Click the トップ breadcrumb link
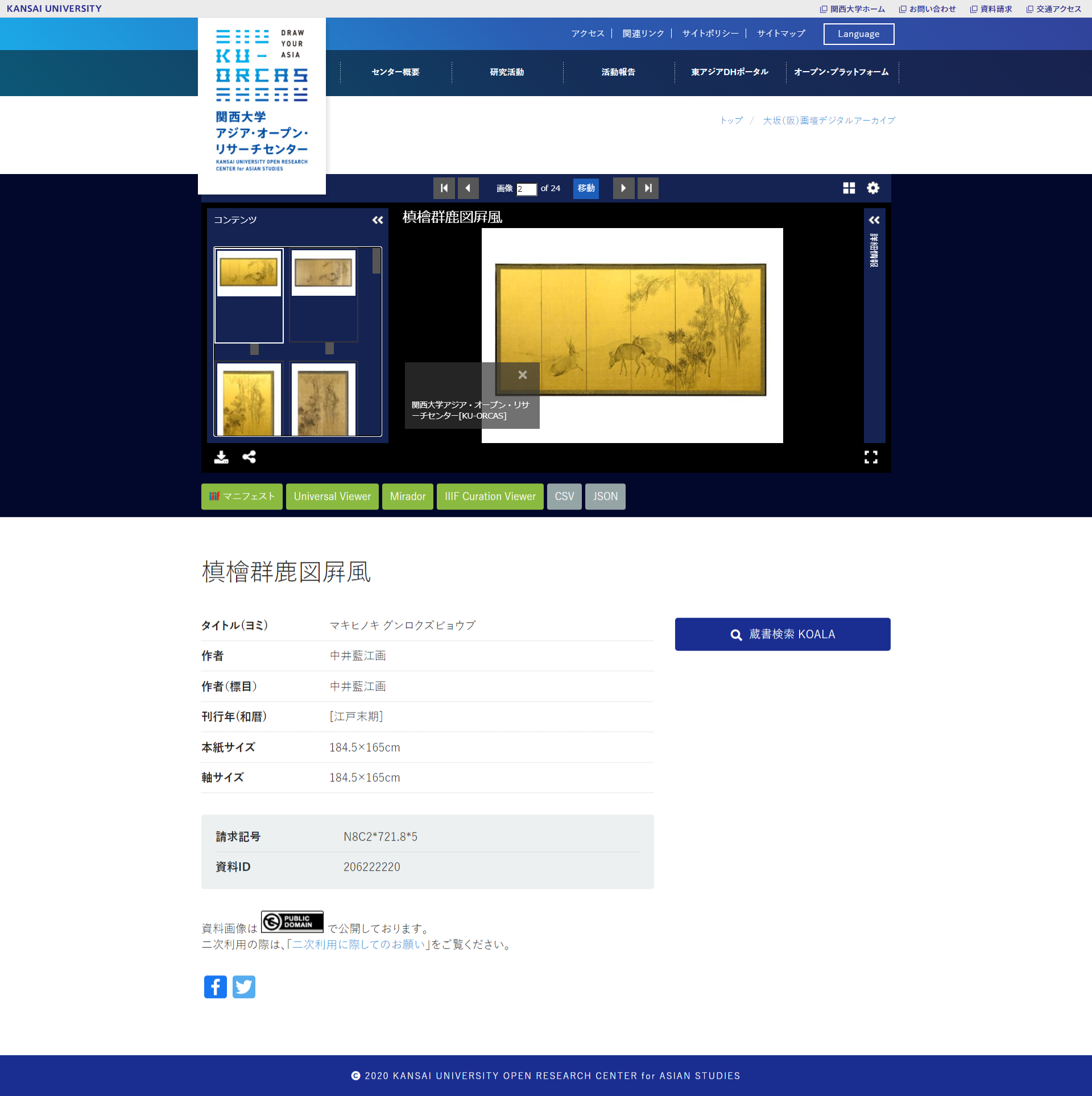 pyautogui.click(x=731, y=121)
